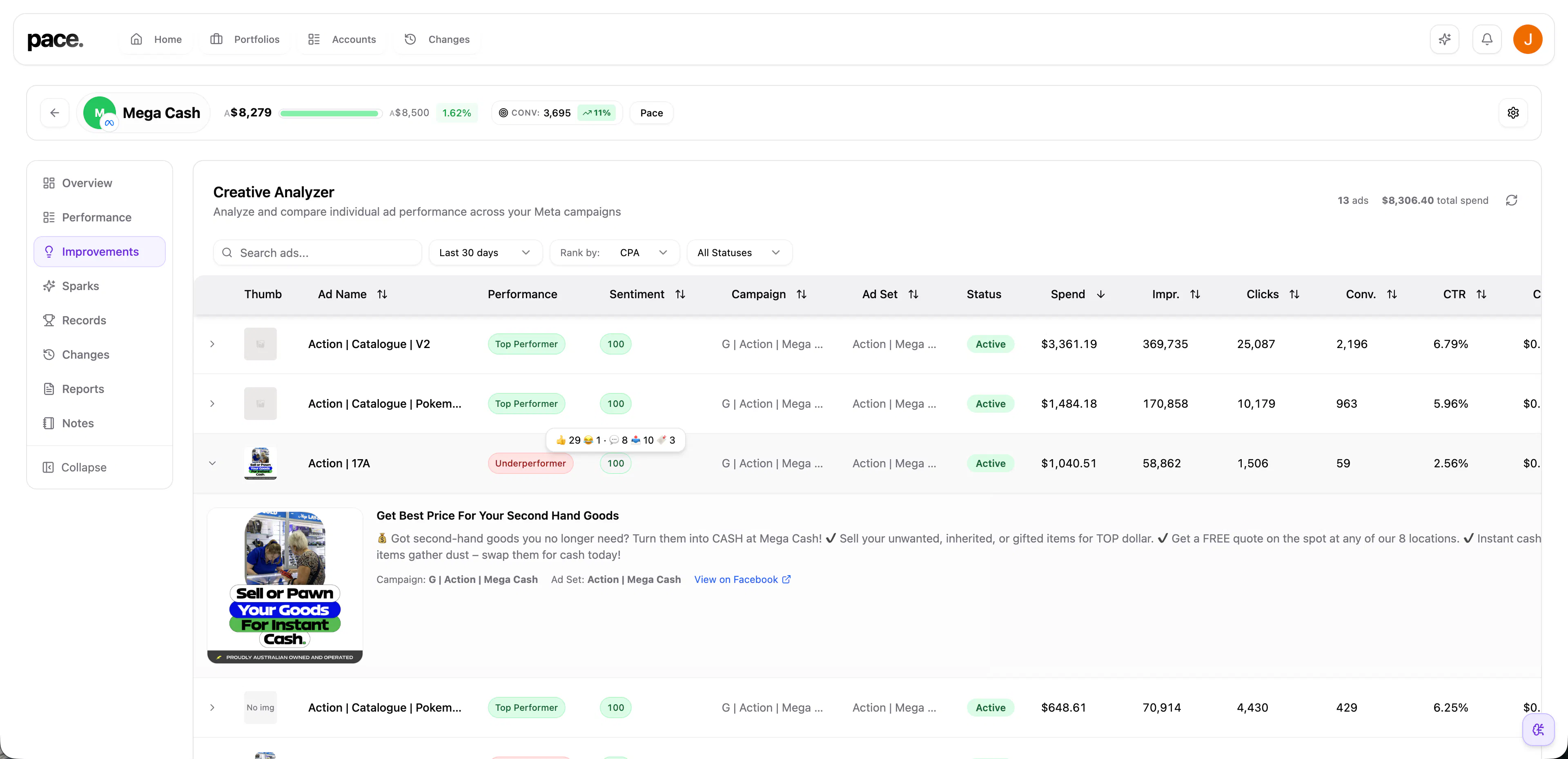Collapse the Action | 17A row
1568x759 pixels.
pos(212,464)
